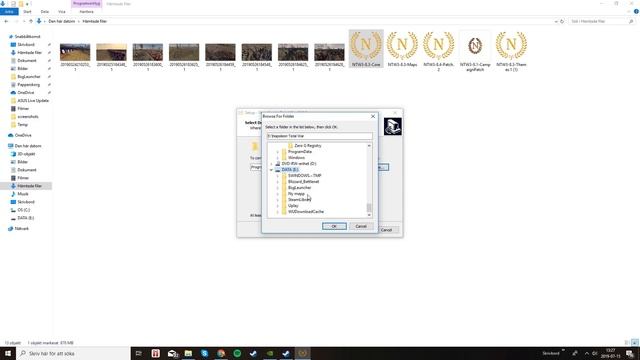Select OS (C:) drive in Explorer sidebar
The height and width of the screenshot is (360, 640).
tap(24, 210)
